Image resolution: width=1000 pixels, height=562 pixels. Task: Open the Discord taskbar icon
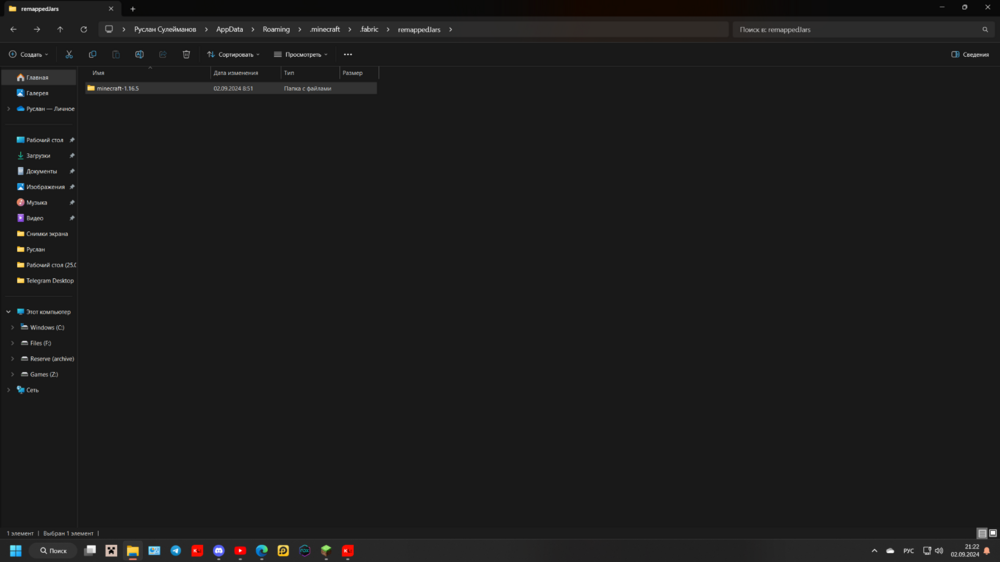point(219,551)
